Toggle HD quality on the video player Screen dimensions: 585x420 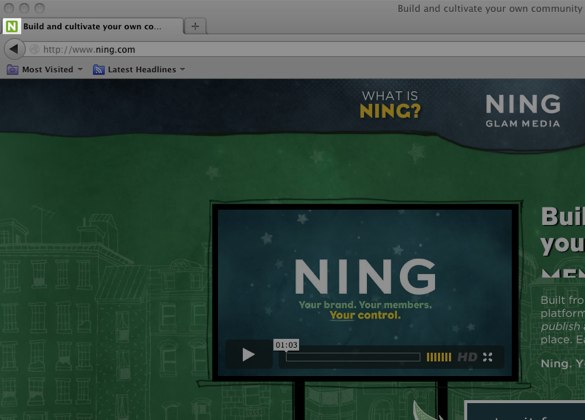[x=467, y=357]
